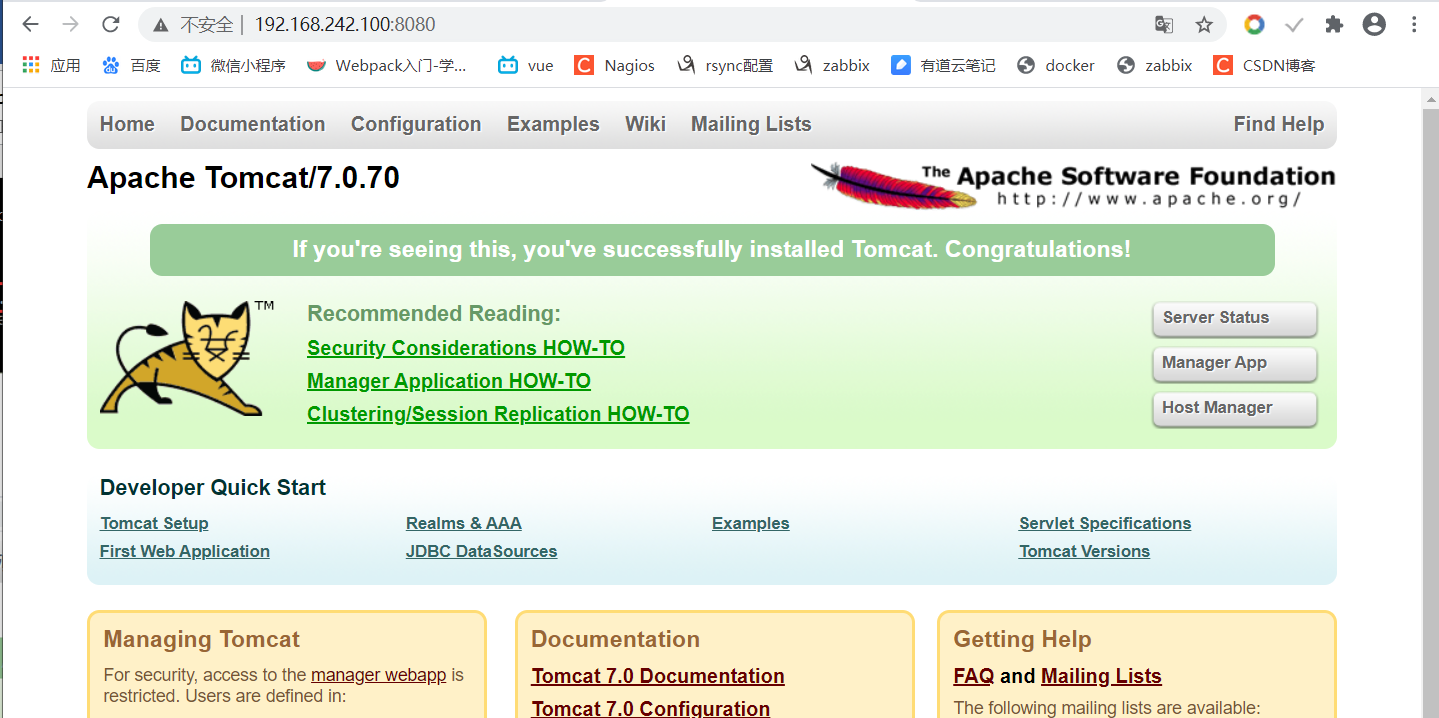Viewport: 1439px width, 718px height.
Task: Click the not-secure warning triangle icon
Action: [x=161, y=25]
